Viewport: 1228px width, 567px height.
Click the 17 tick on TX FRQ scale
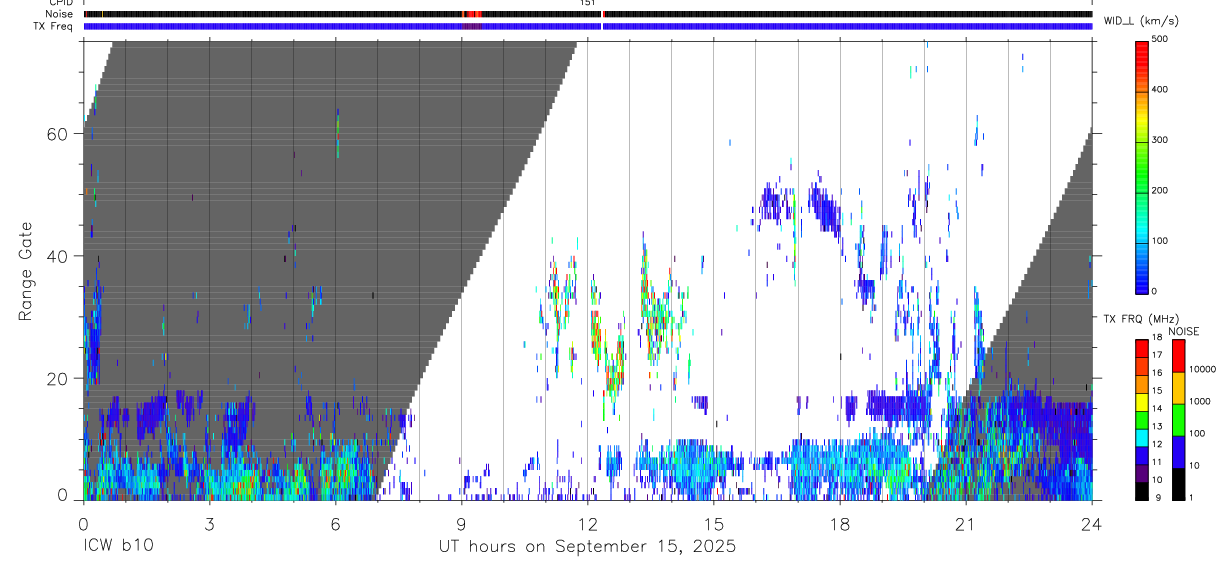(1156, 355)
